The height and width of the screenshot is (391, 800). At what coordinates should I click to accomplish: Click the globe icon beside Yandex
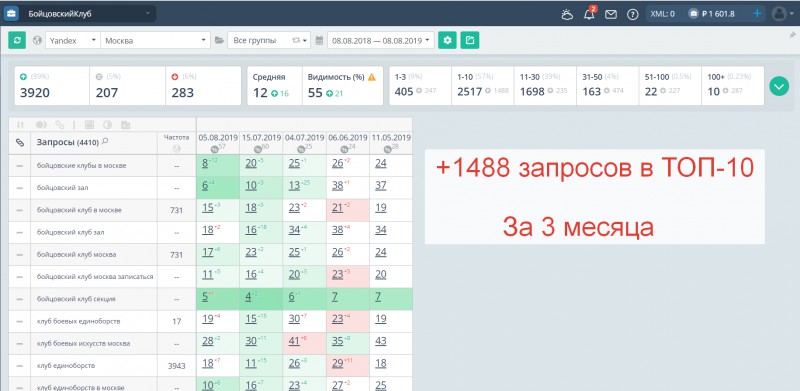click(x=37, y=40)
